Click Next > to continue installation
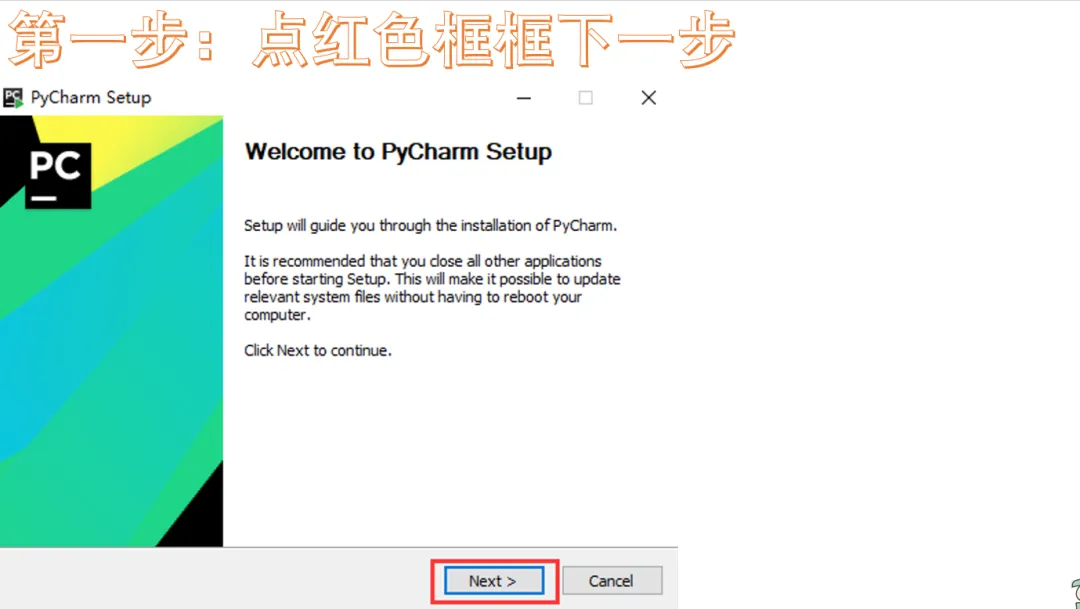The height and width of the screenshot is (609, 1080). [494, 581]
